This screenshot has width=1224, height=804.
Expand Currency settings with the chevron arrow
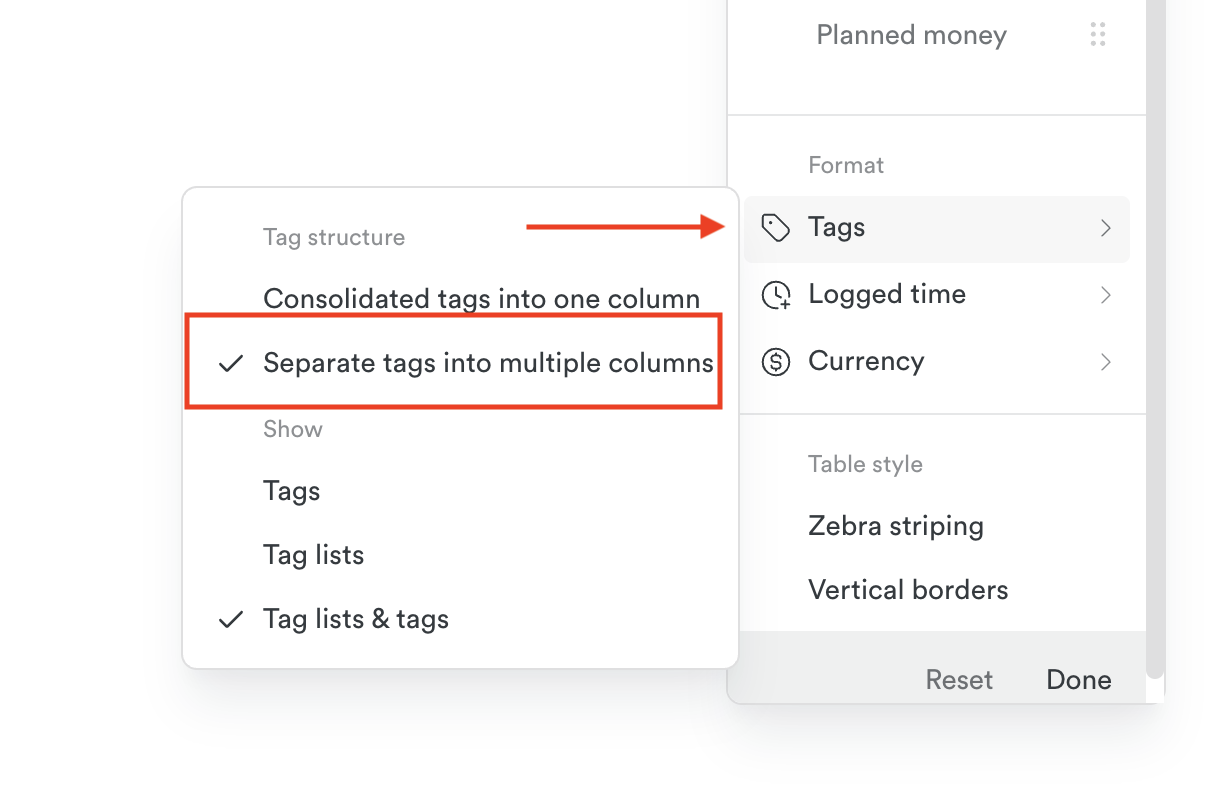point(1106,362)
